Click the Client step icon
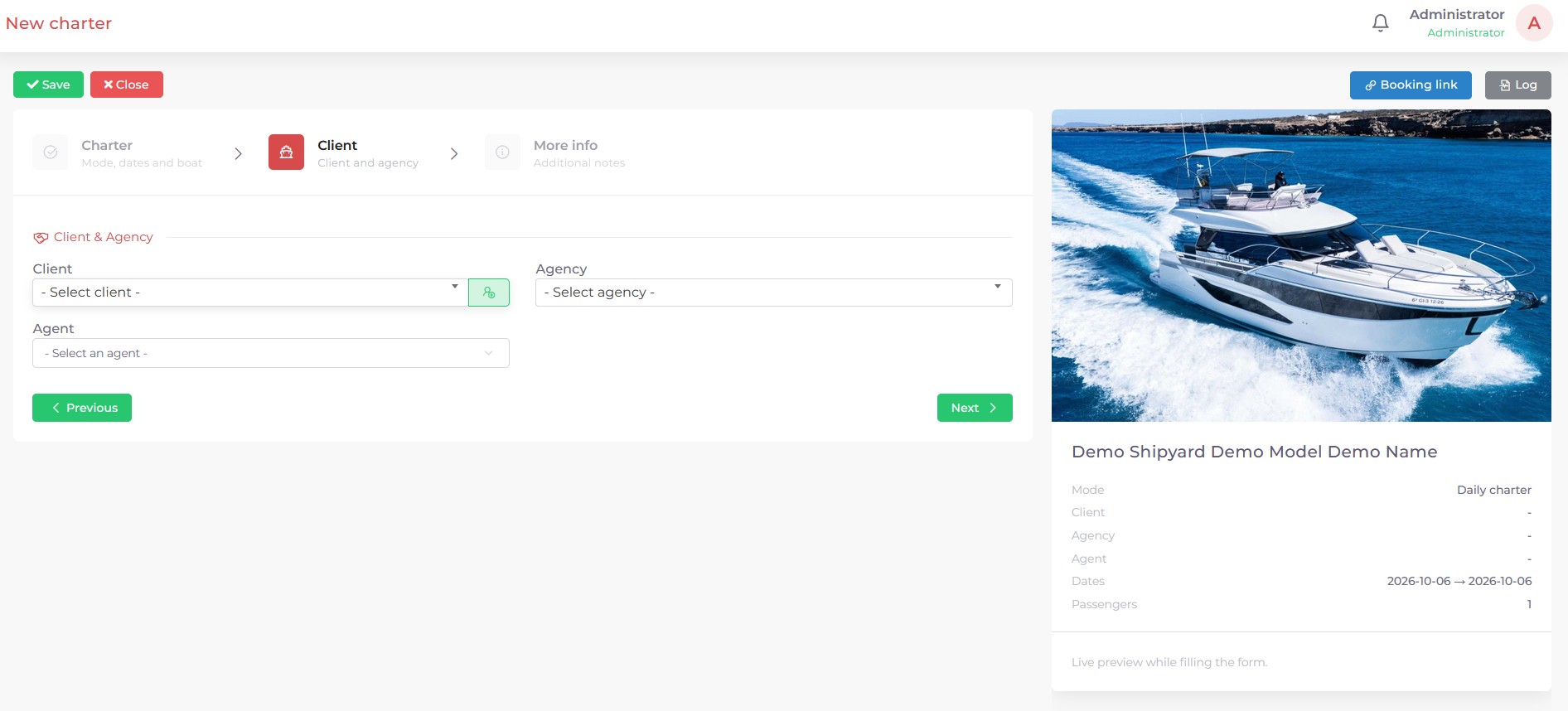This screenshot has height=711, width=1568. (286, 152)
